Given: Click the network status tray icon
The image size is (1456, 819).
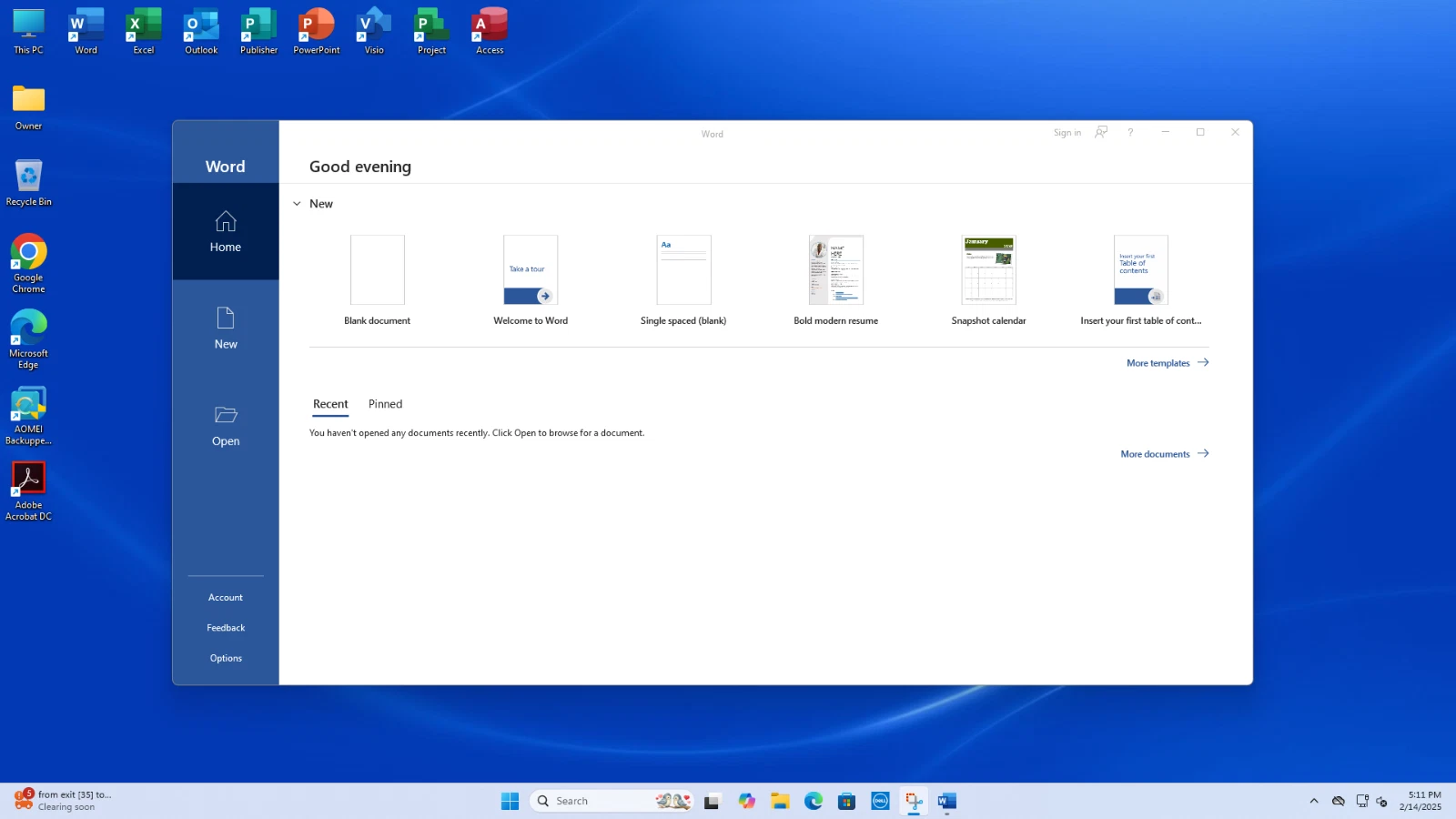Looking at the screenshot, I should (x=1362, y=801).
